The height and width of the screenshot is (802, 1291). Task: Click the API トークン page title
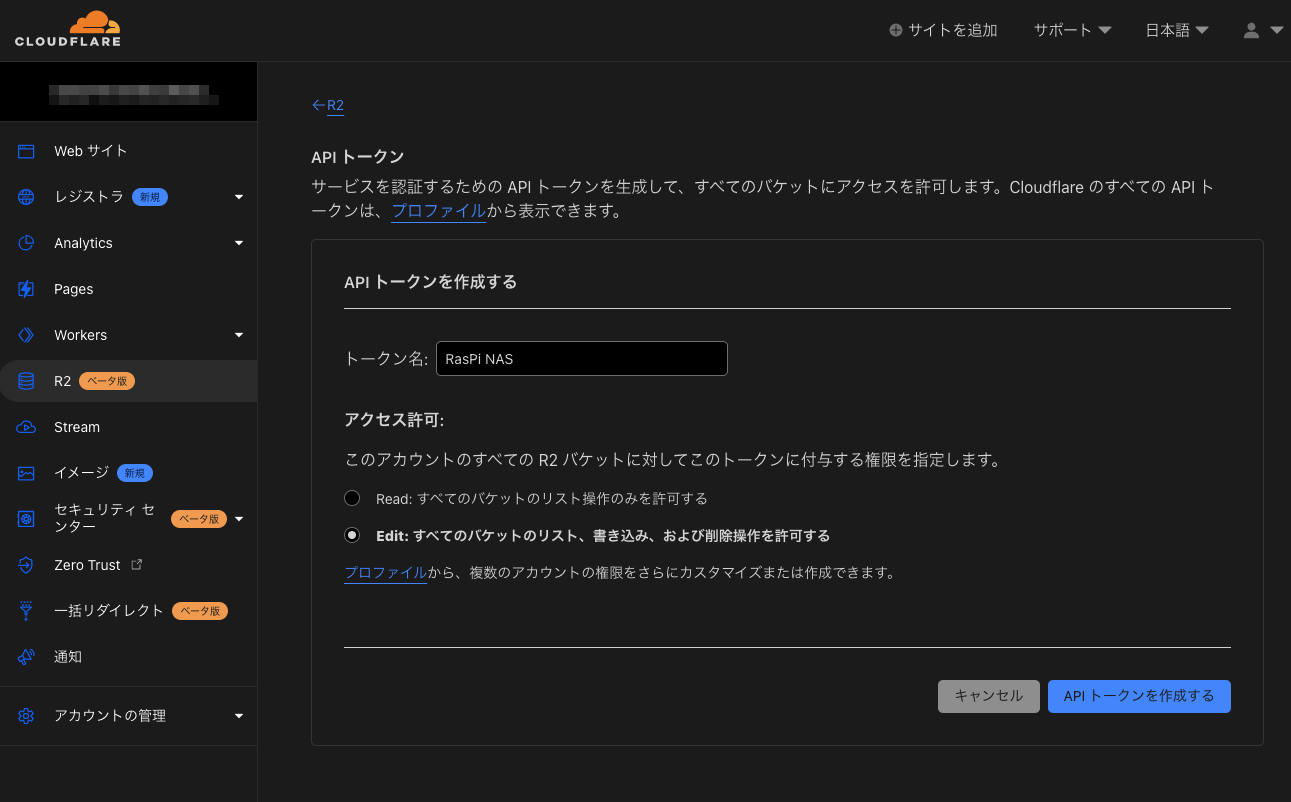tap(358, 156)
